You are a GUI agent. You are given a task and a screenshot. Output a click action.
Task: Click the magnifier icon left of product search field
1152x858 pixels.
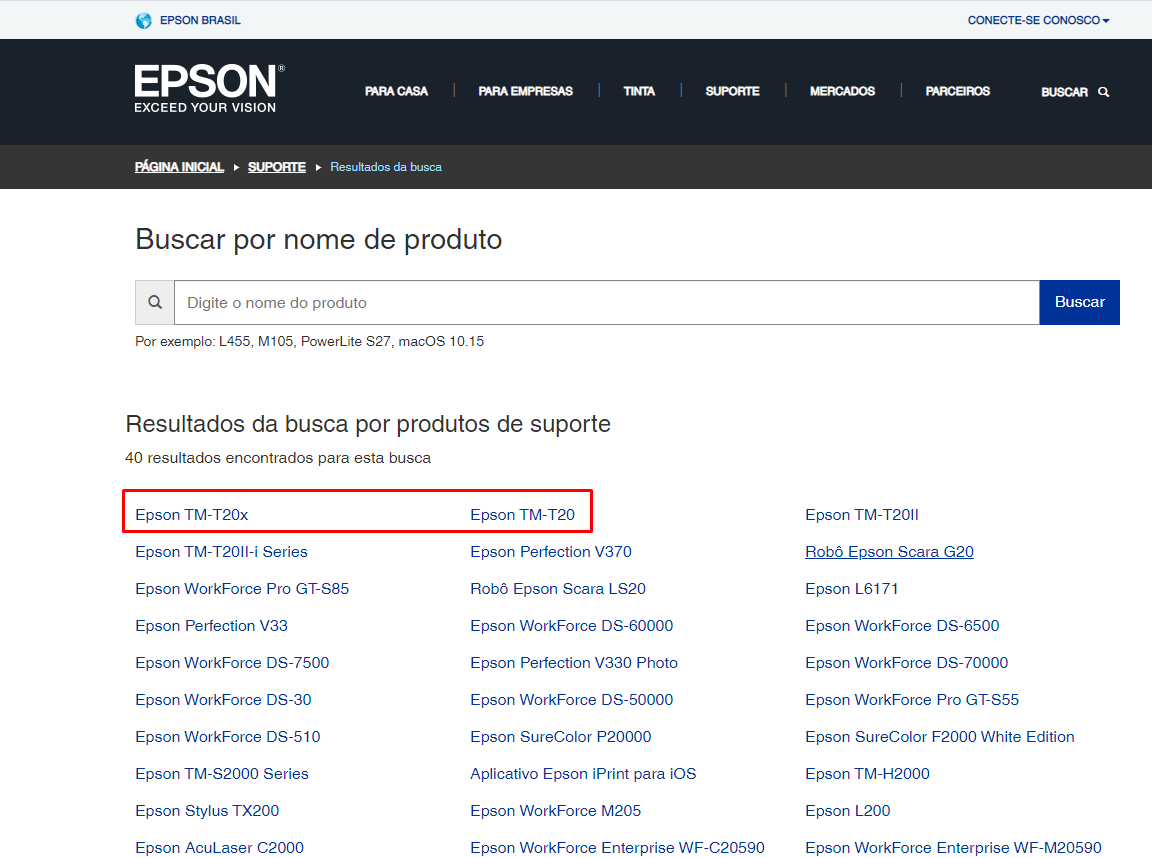[x=155, y=302]
